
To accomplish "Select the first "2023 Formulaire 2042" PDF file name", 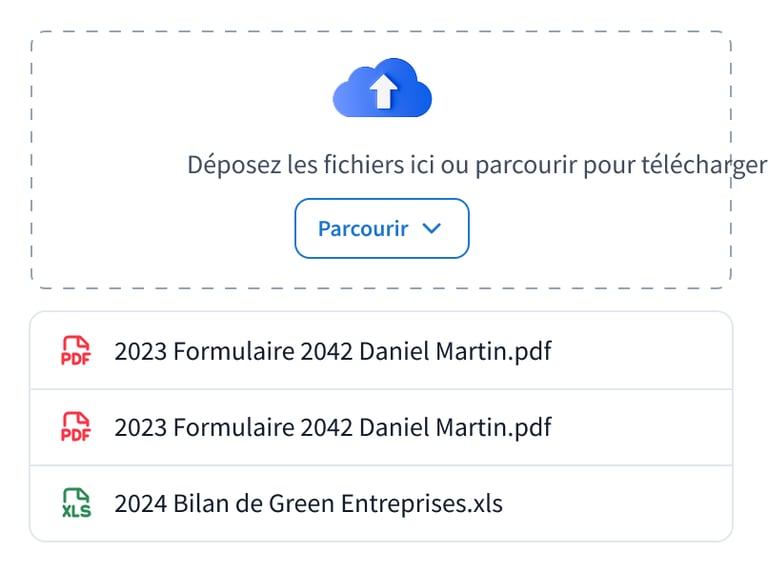I will 234,351.
